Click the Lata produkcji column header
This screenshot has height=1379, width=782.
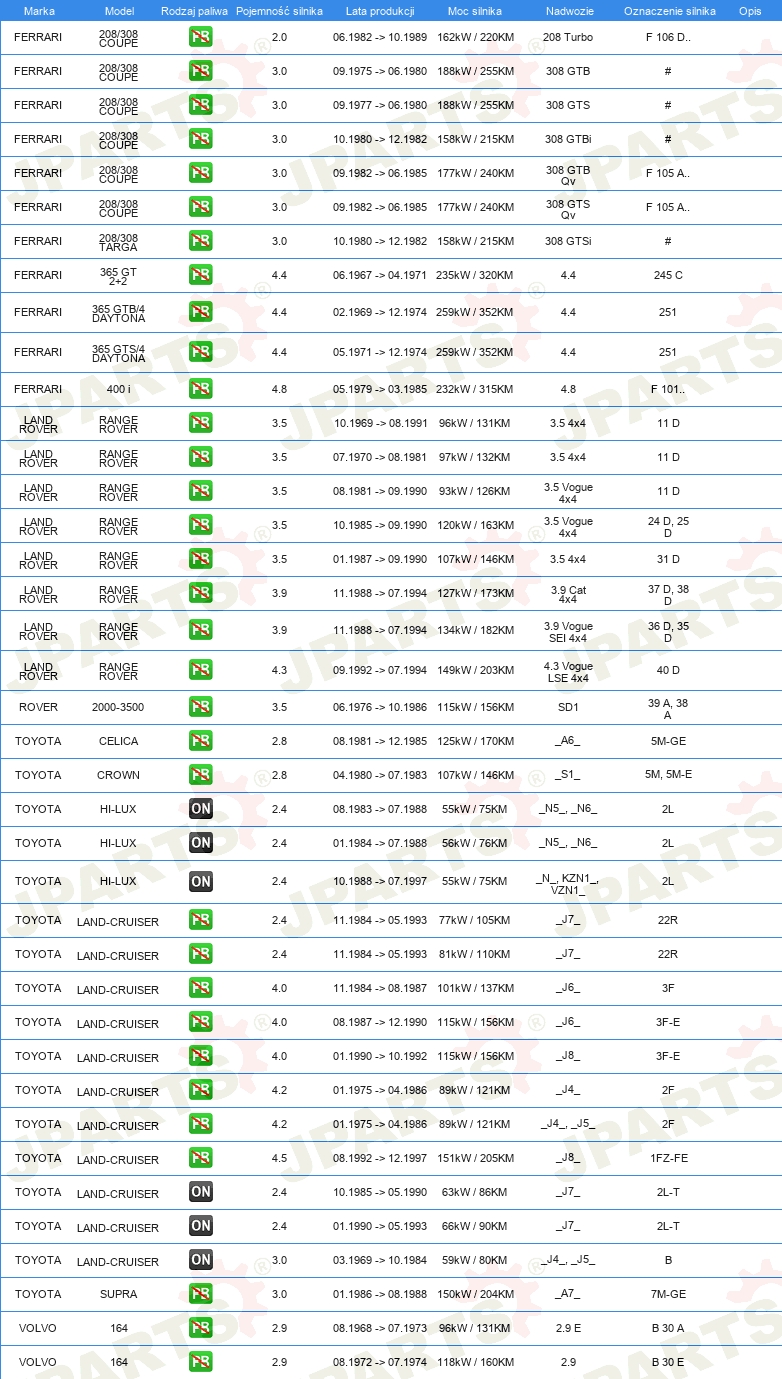[x=380, y=10]
